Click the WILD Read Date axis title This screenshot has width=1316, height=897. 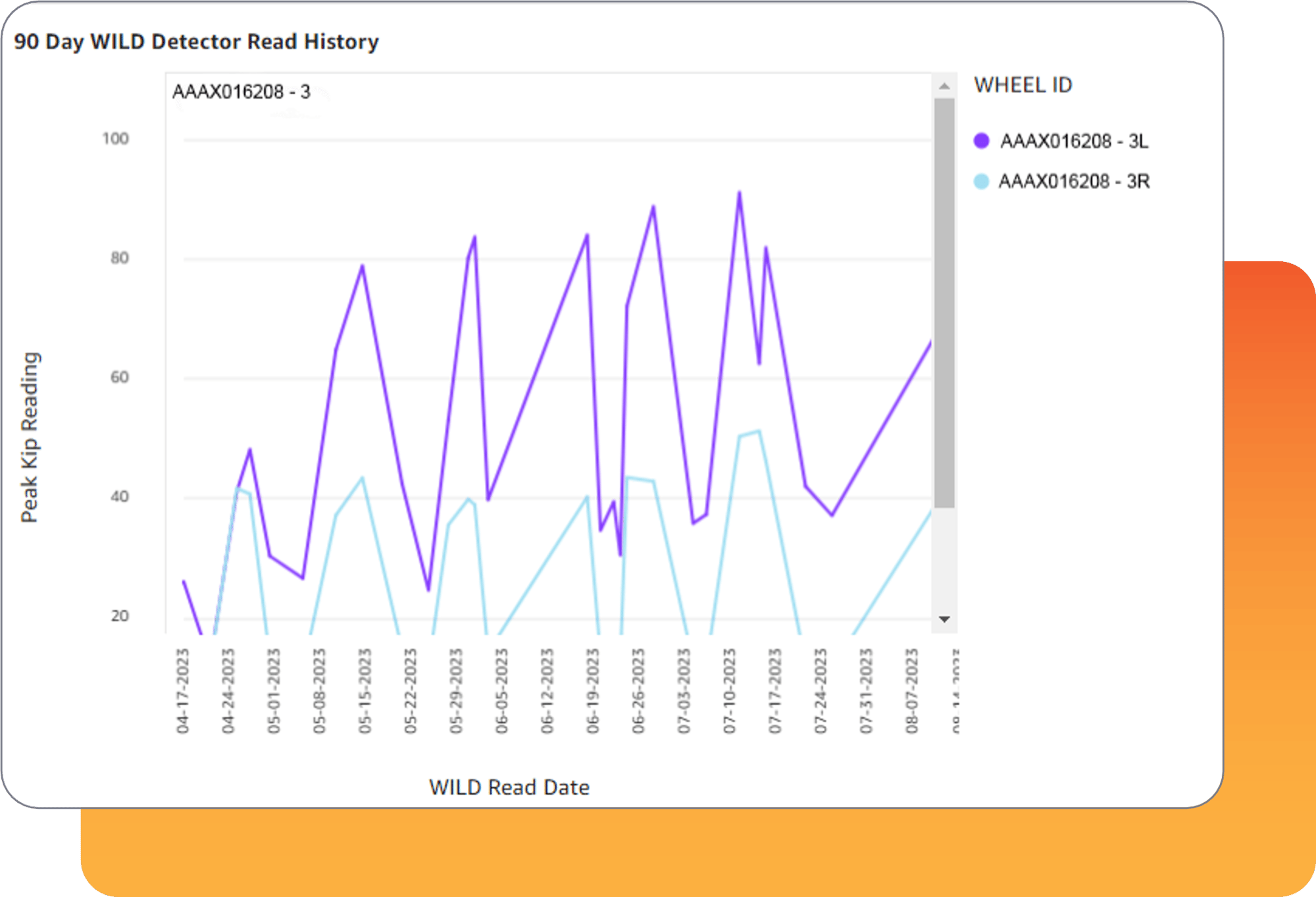(x=509, y=787)
